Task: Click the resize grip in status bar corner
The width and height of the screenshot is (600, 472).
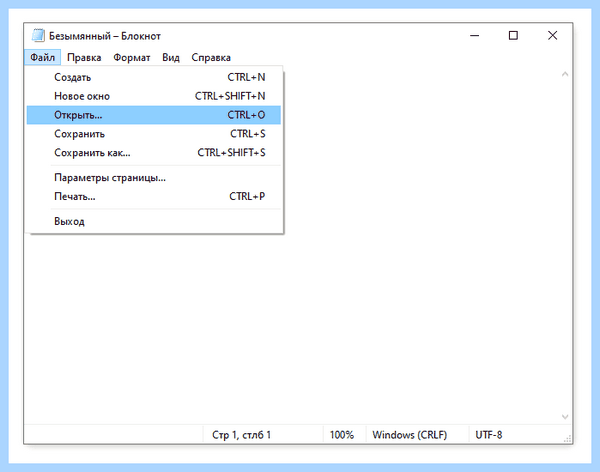Action: [x=567, y=439]
